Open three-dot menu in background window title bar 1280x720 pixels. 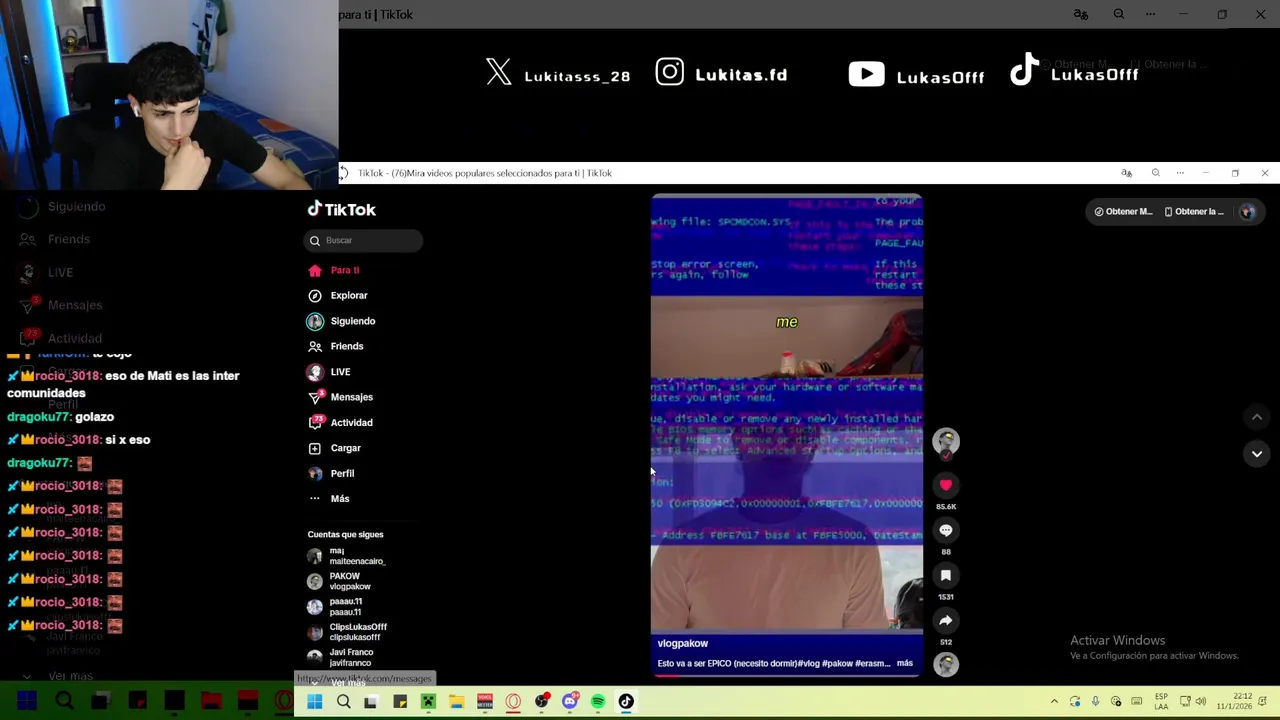click(x=1150, y=14)
